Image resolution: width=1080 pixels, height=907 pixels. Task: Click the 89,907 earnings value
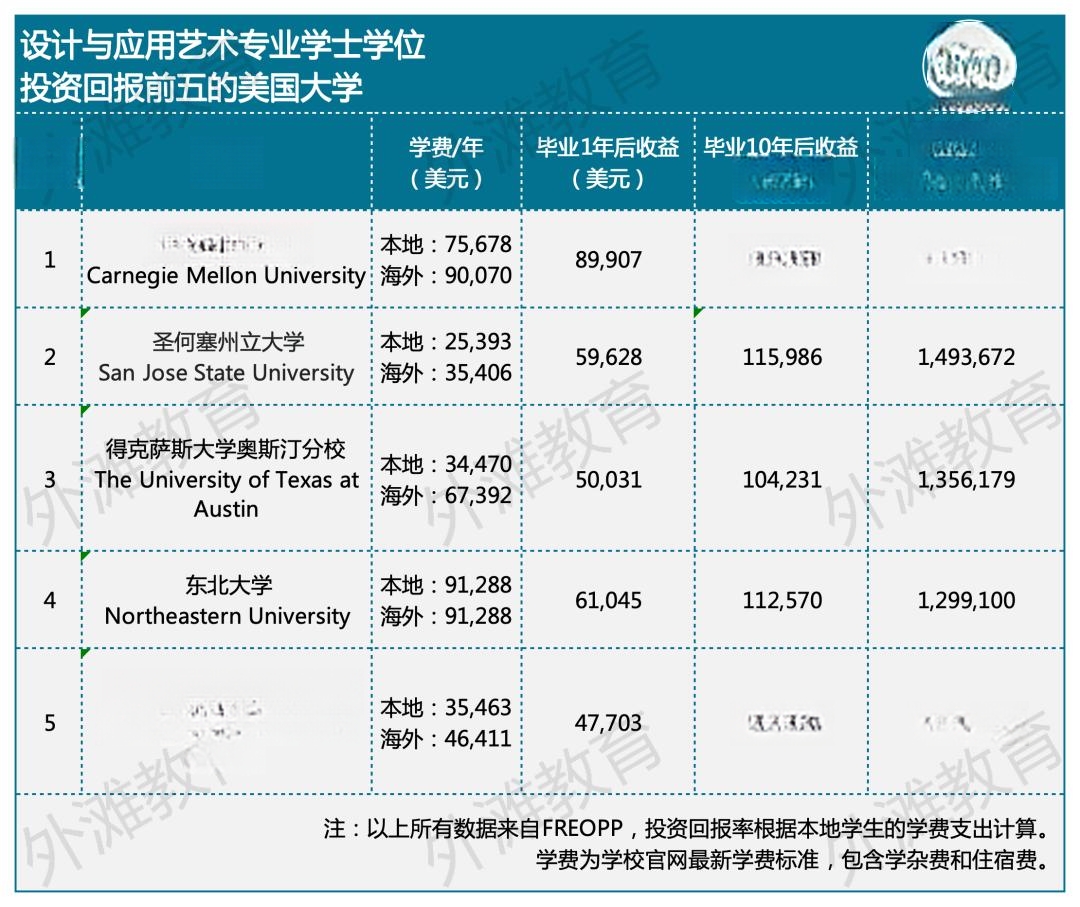click(608, 260)
